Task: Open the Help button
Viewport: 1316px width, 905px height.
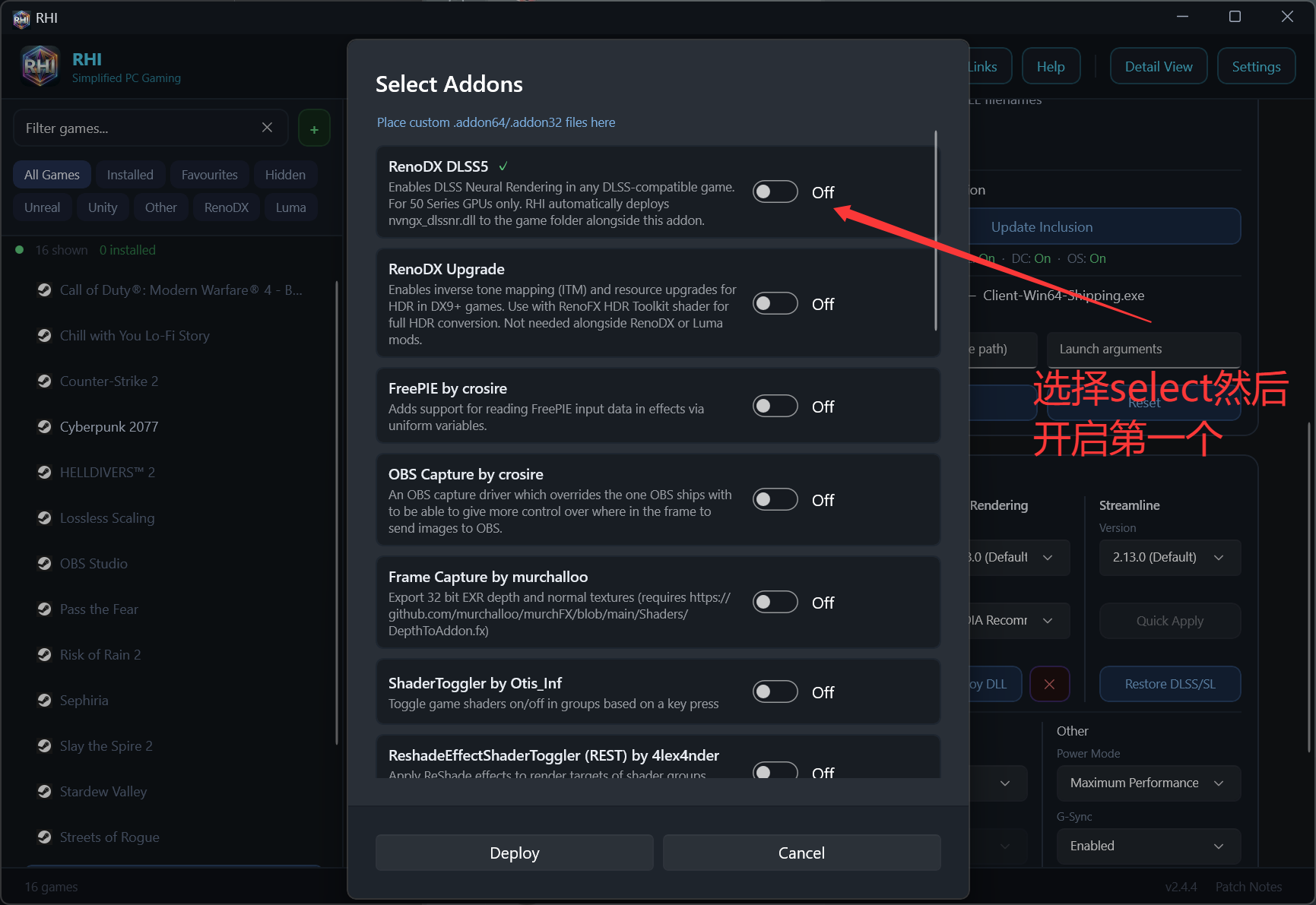Action: [1051, 66]
